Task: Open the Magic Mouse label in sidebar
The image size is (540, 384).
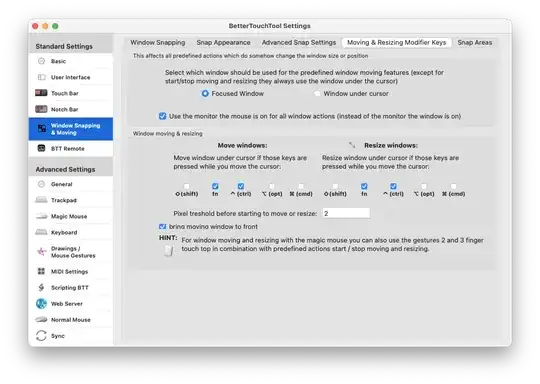Action: 69,216
